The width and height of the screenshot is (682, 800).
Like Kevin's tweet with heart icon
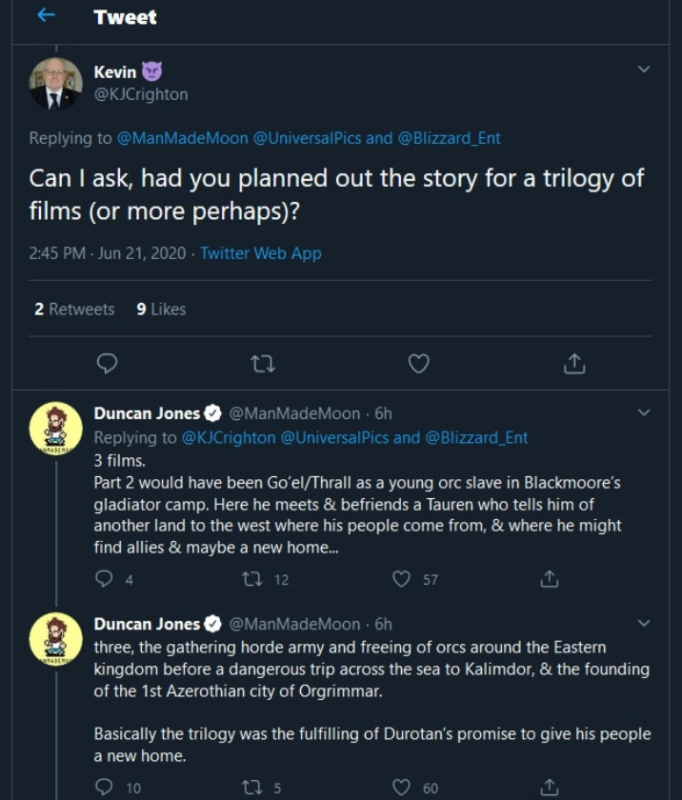[419, 363]
